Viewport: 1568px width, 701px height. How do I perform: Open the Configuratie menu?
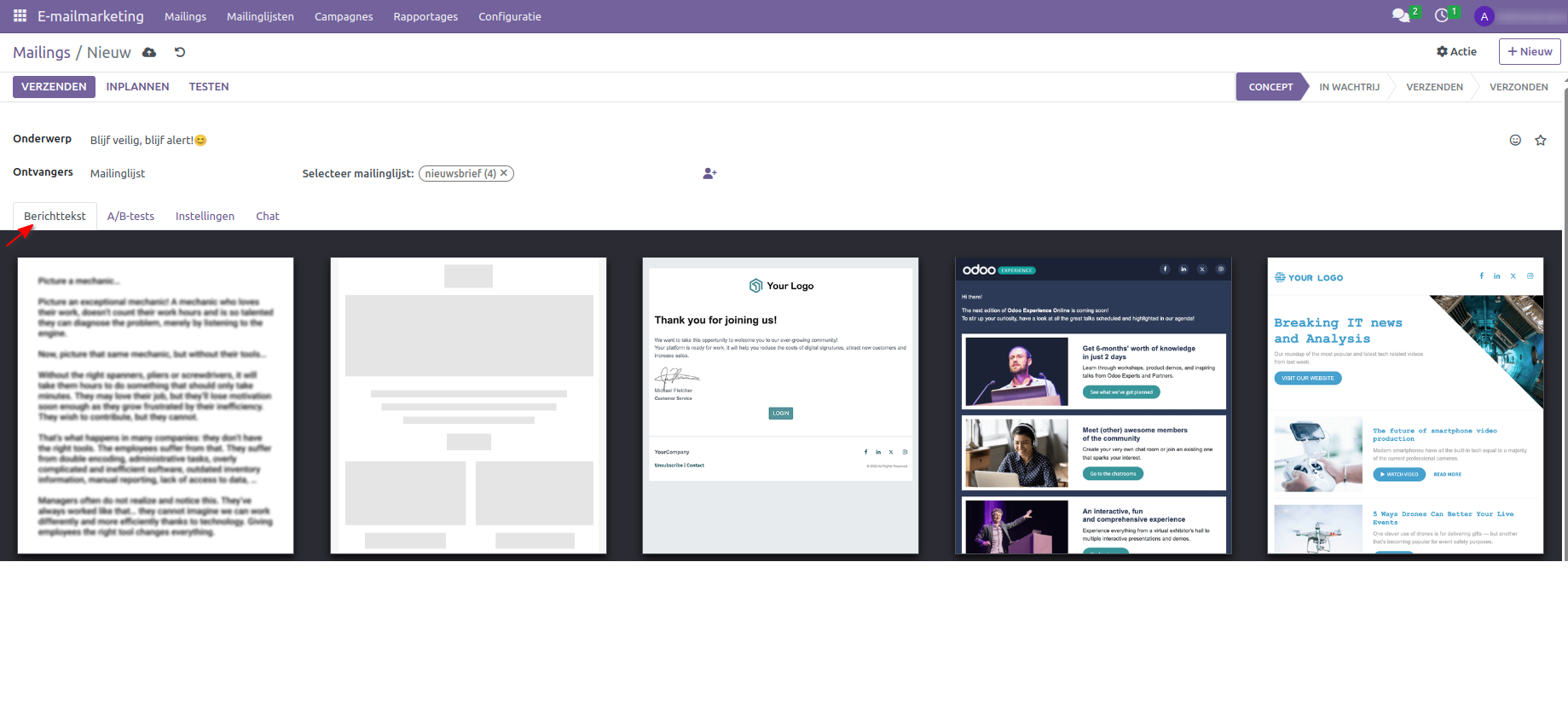[510, 16]
